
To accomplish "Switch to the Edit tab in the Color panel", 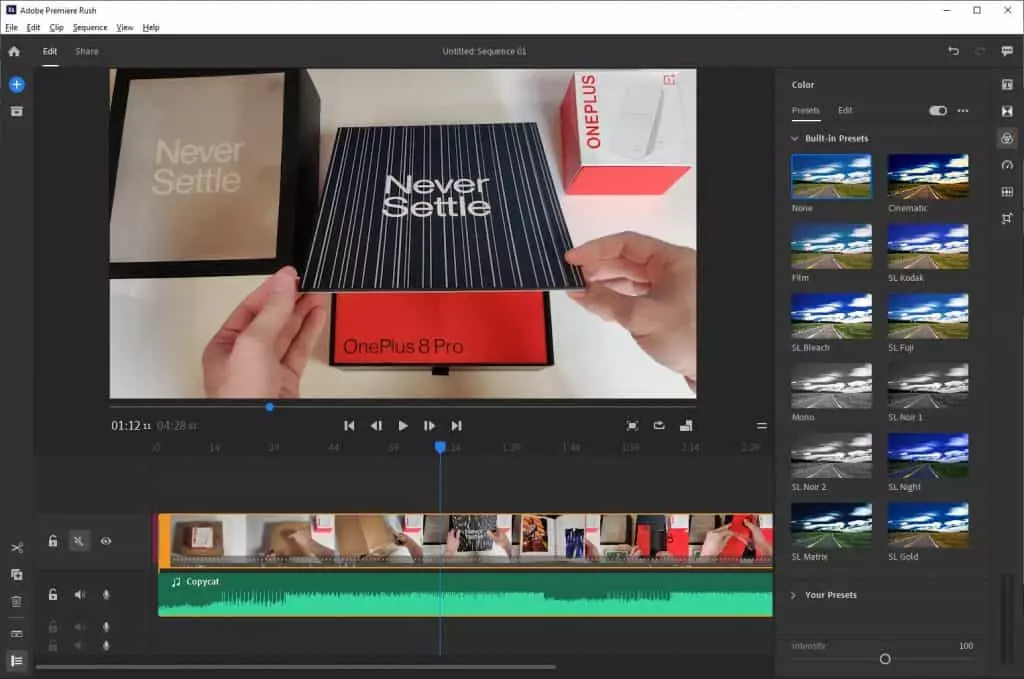I will 846,111.
